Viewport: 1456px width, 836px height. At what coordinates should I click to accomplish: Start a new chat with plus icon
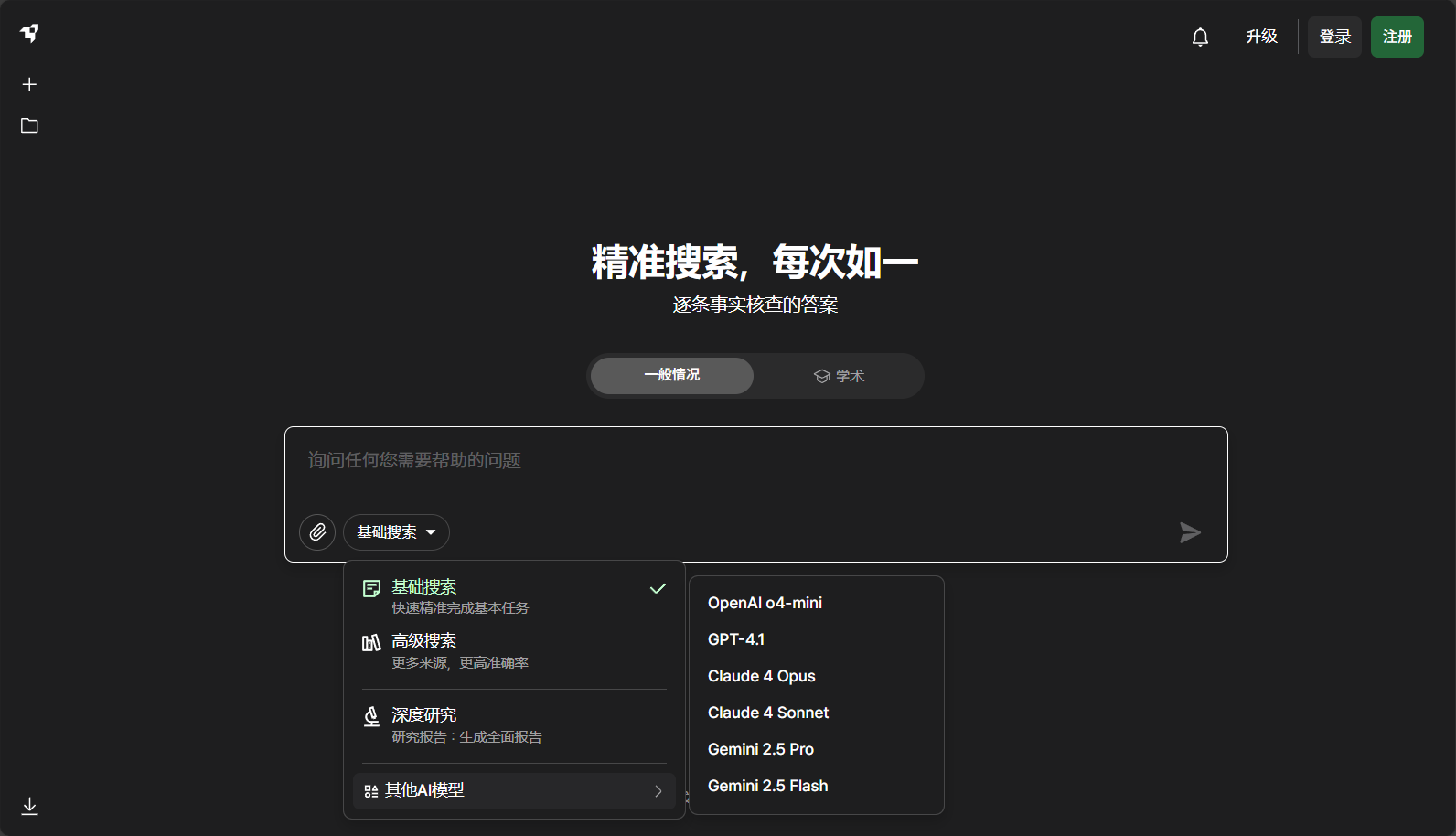tap(29, 84)
